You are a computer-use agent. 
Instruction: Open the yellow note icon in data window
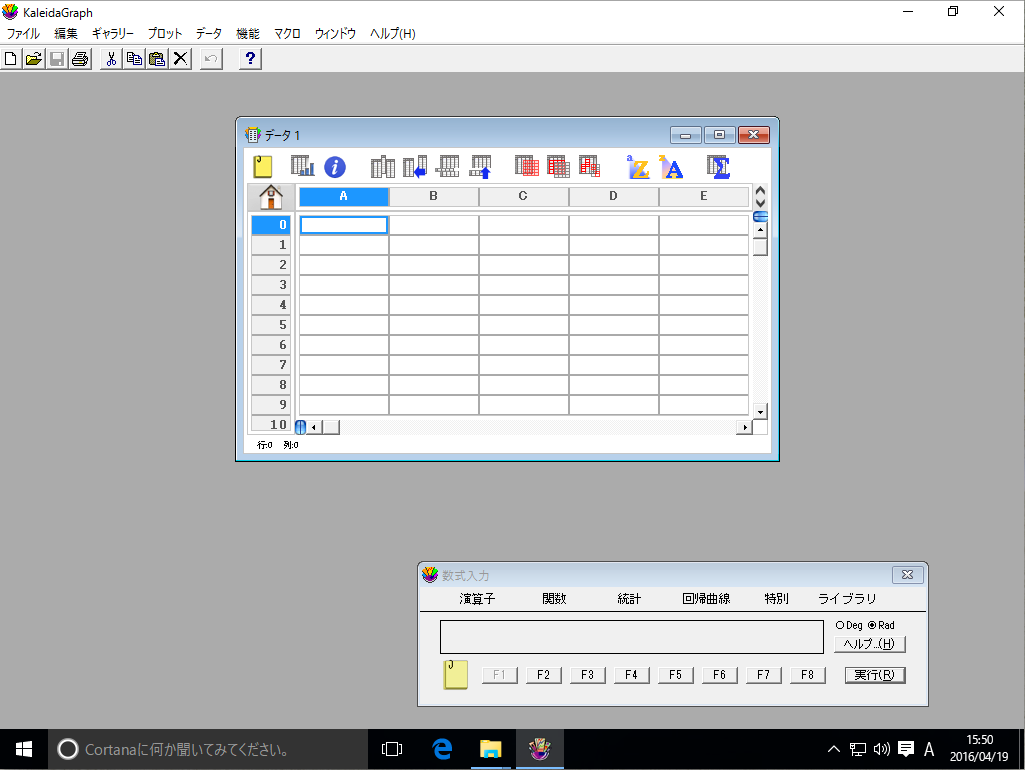click(x=263, y=167)
